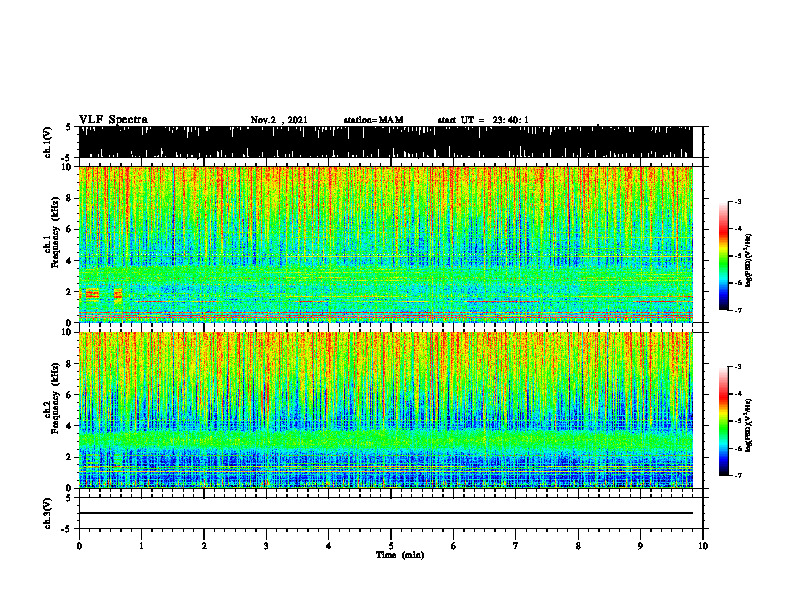792x612 pixels.
Task: Click the 'start UT = 23:40: 1' label
Action: (x=483, y=120)
